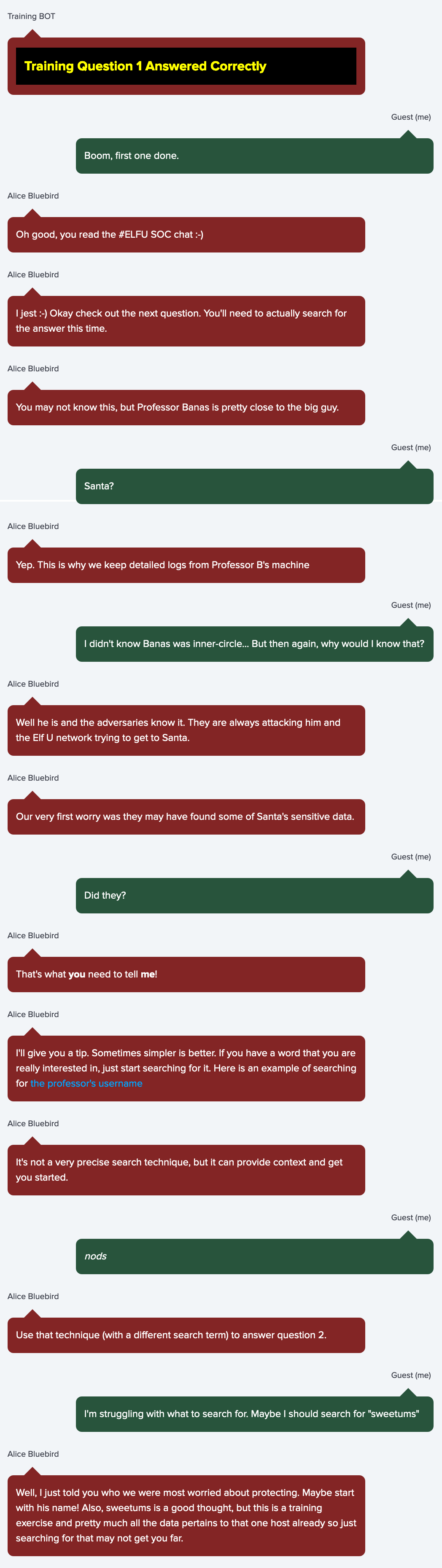Click the message about Santa's sensitive data

click(186, 817)
